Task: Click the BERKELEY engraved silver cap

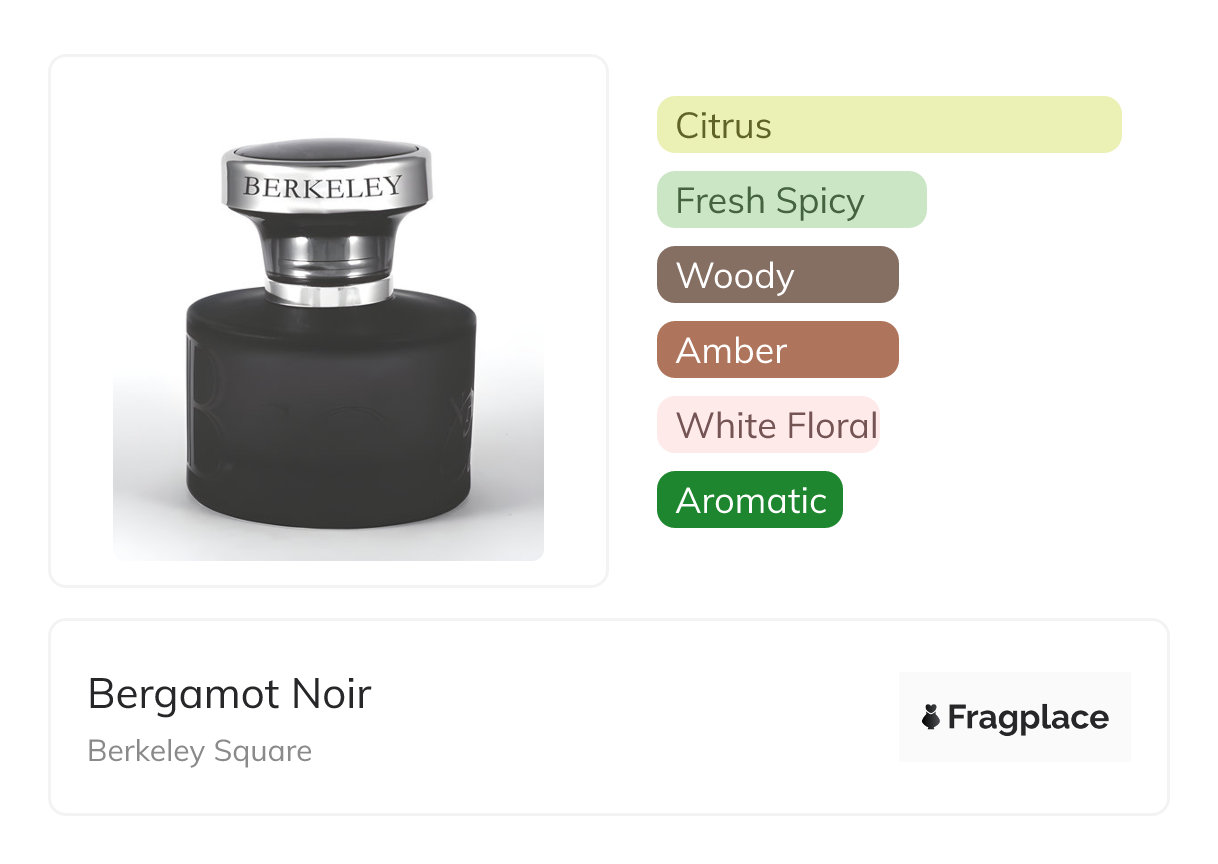Action: 323,187
